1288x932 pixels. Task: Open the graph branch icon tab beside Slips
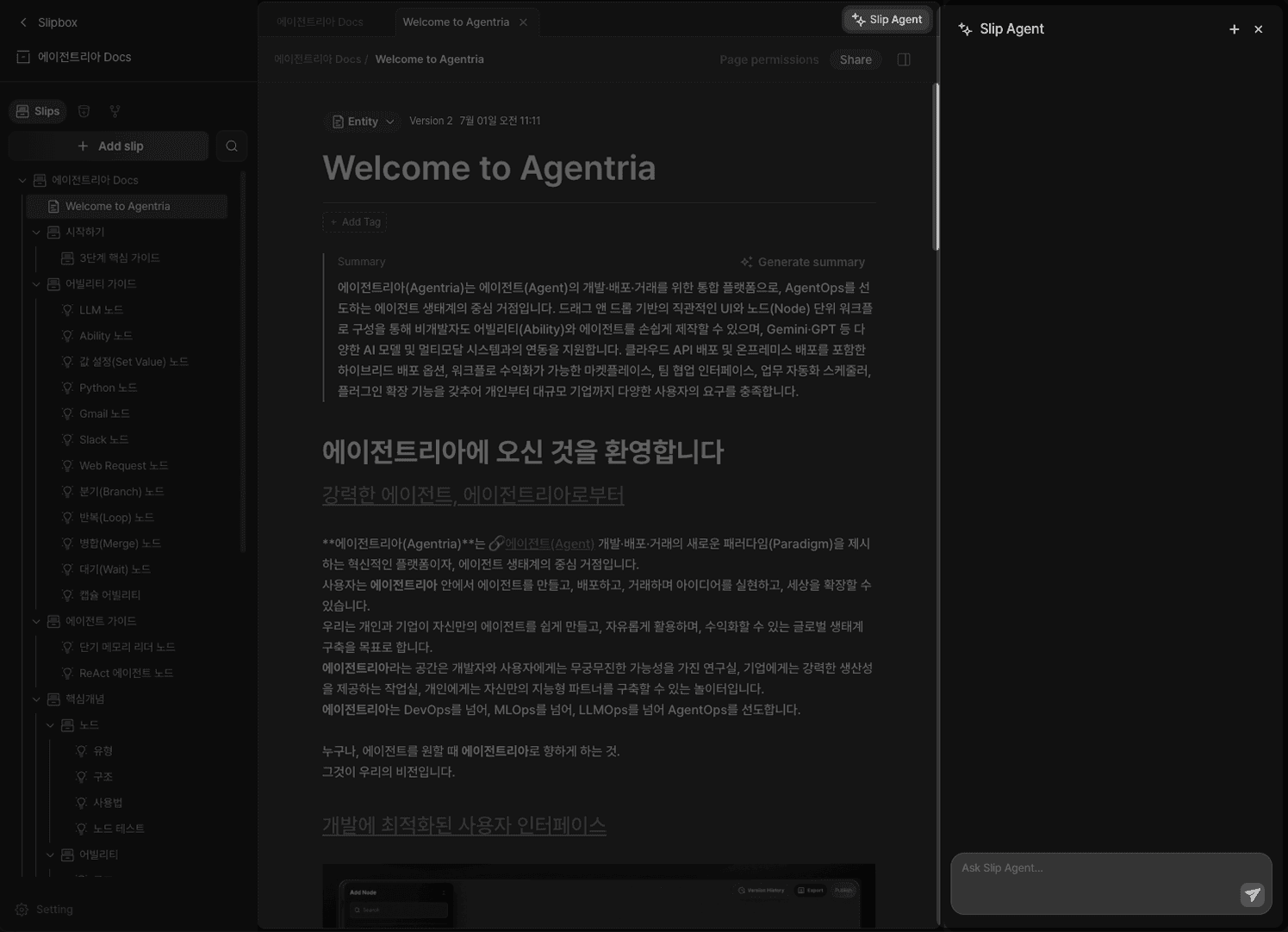(x=115, y=111)
